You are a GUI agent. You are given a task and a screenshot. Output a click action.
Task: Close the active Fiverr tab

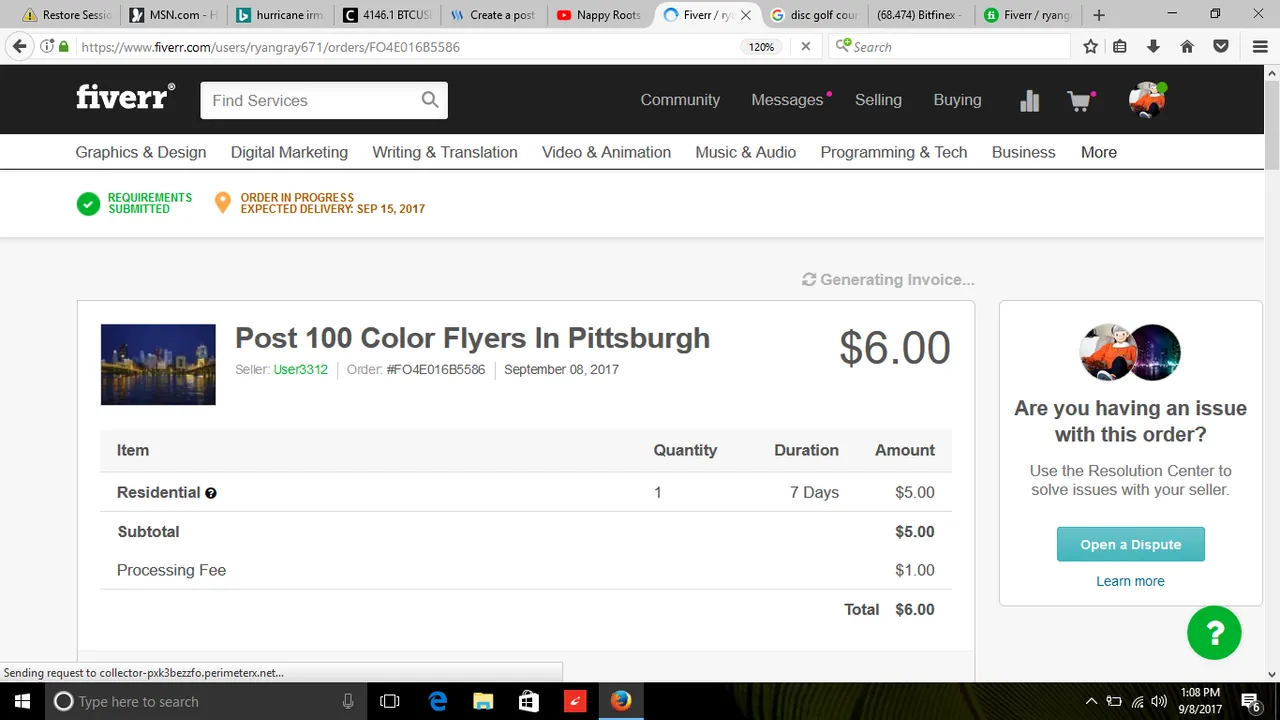pyautogui.click(x=745, y=15)
